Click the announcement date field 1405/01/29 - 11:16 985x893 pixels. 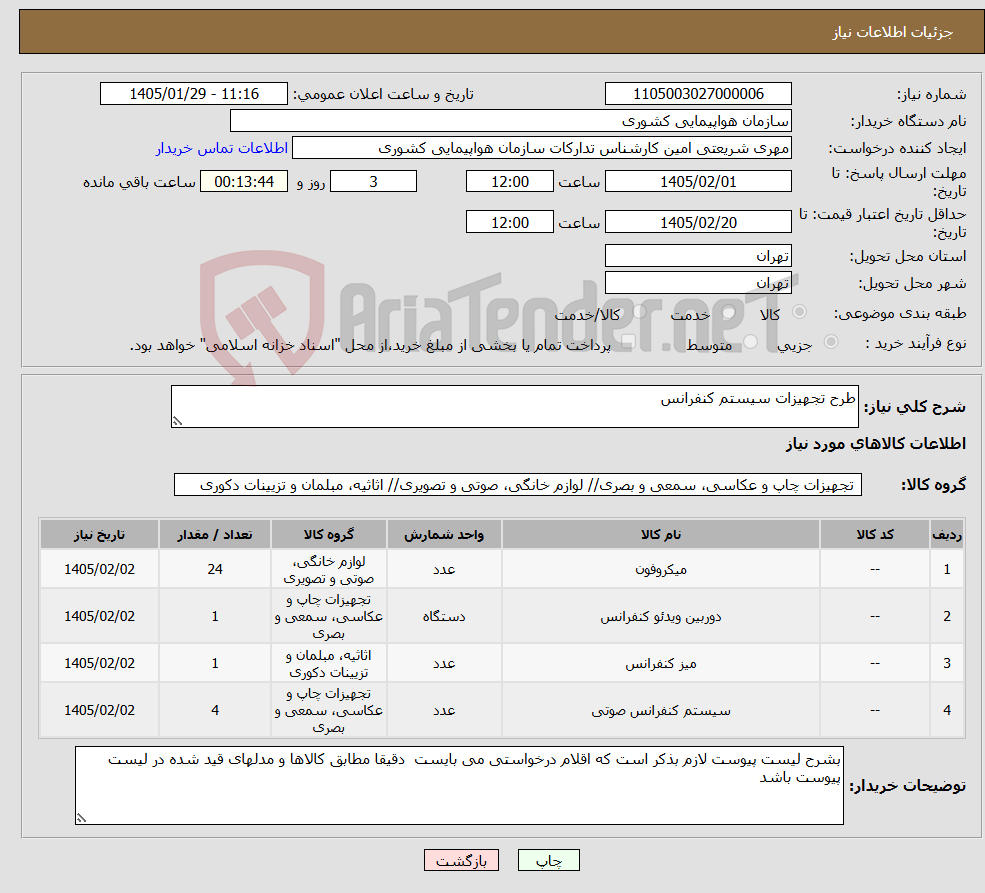coord(193,94)
